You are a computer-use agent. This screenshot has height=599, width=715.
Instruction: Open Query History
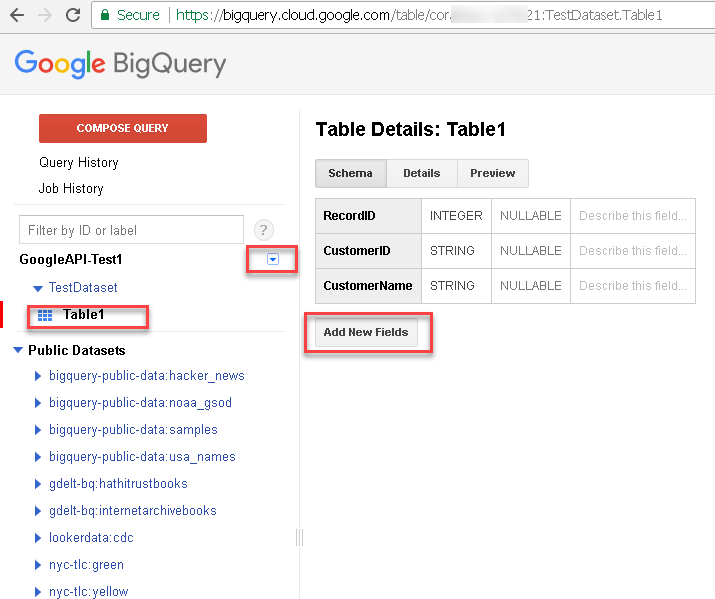coord(79,162)
